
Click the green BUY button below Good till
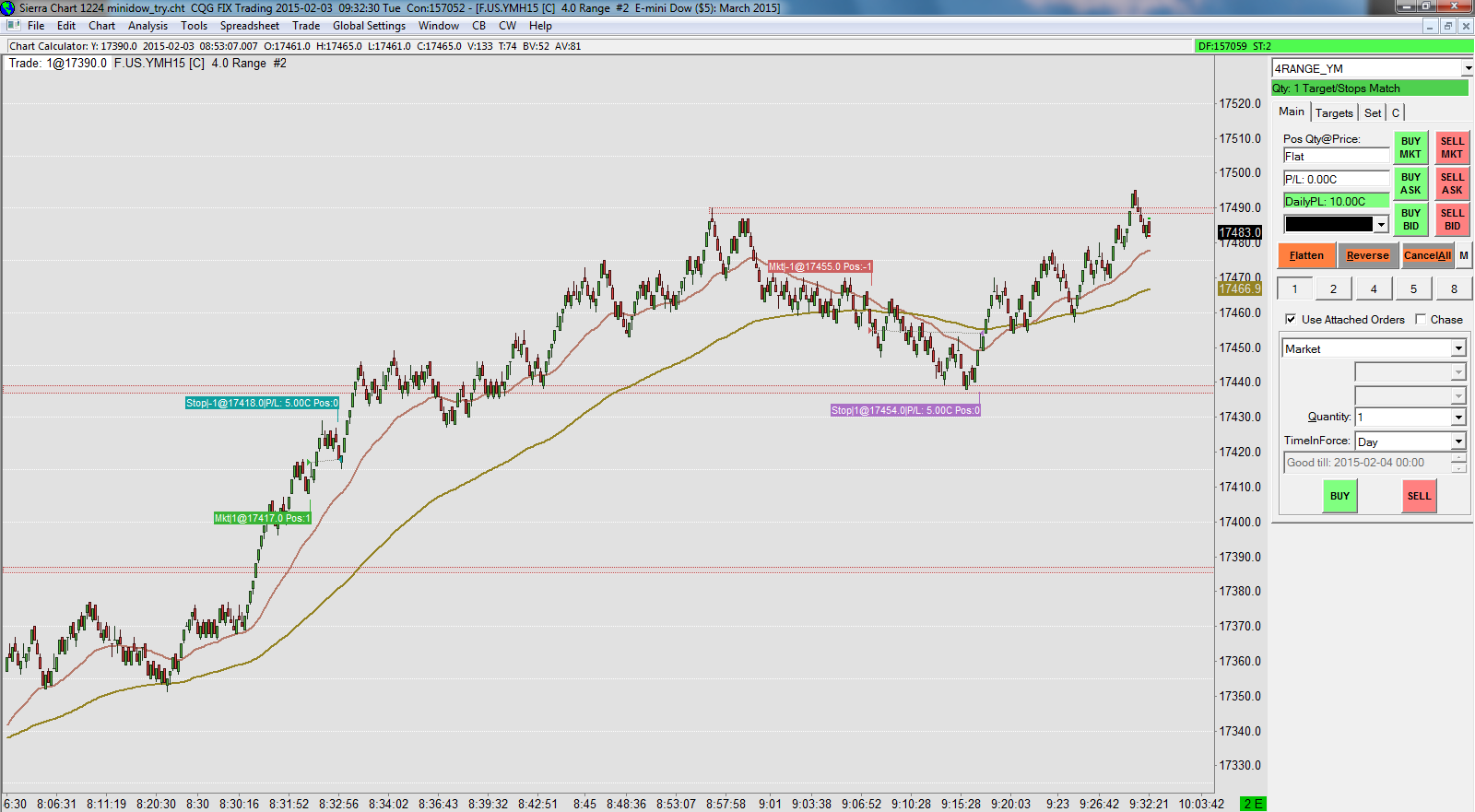click(x=1339, y=496)
